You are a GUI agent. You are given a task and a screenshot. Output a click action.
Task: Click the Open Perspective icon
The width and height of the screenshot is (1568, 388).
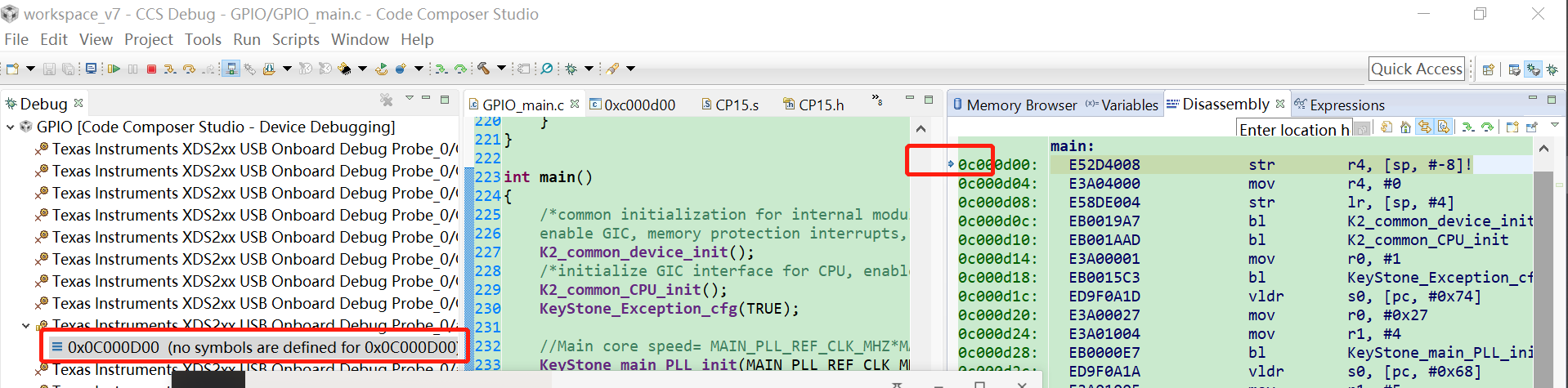point(1488,69)
